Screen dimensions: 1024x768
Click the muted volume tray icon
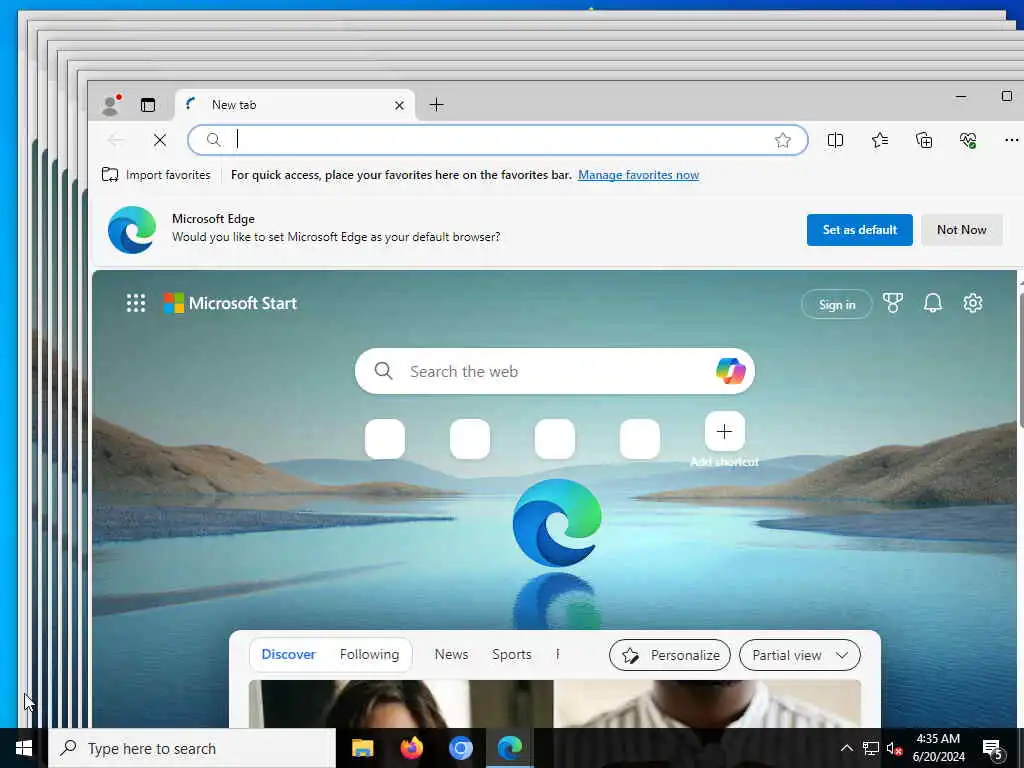(x=894, y=748)
